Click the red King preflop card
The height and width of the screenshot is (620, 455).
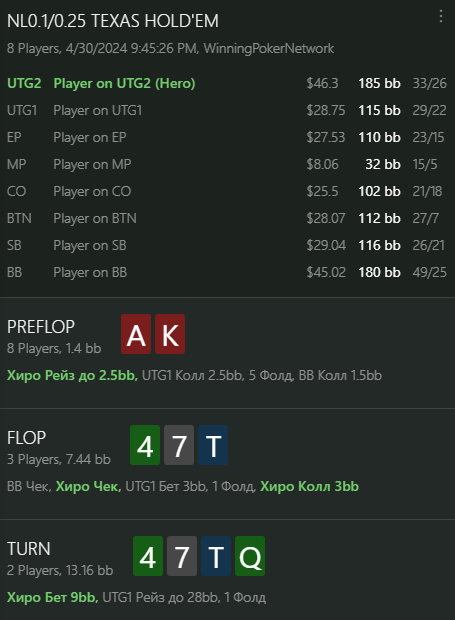point(170,334)
